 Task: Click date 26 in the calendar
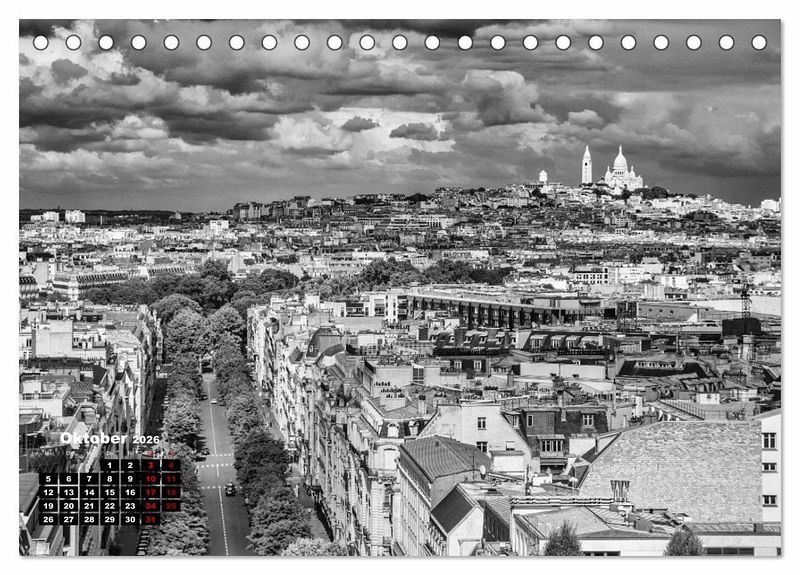pyautogui.click(x=48, y=519)
